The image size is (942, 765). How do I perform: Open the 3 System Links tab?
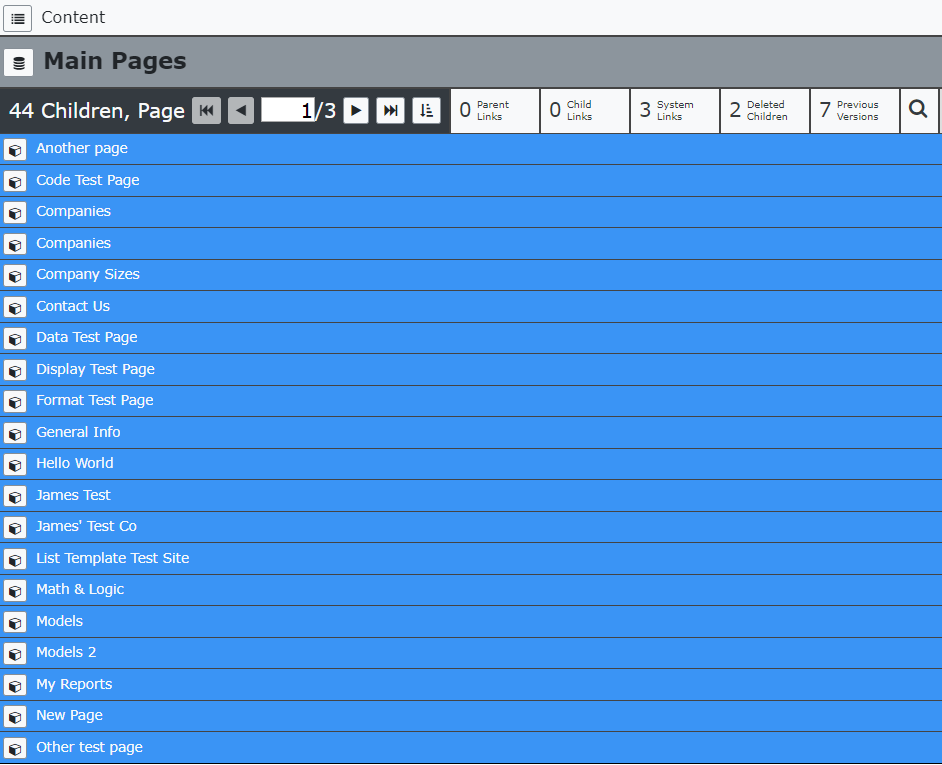pyautogui.click(x=675, y=111)
